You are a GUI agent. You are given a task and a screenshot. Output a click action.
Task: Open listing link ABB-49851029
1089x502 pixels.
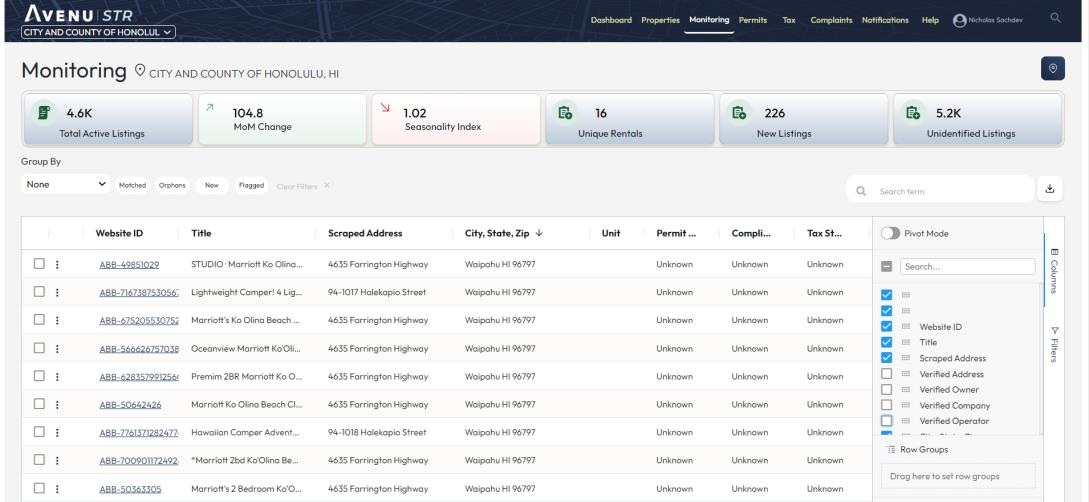point(129,265)
